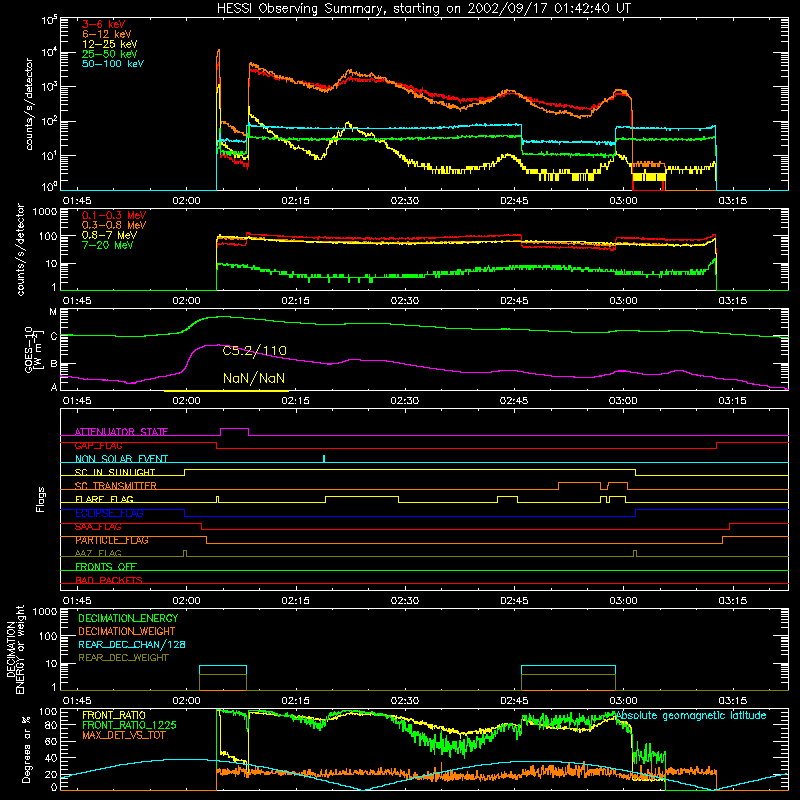800x800 pixels.
Task: Click the SC_TRANSMITTER flag label
Action: click(116, 486)
